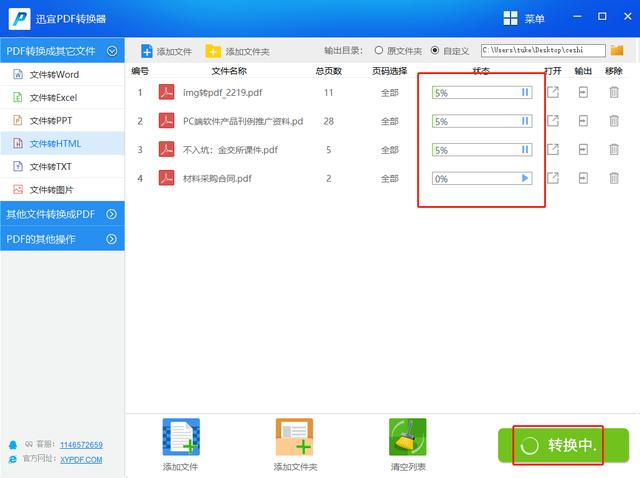Click the 添加文件夹 toolbar folder icon
The height and width of the screenshot is (478, 640).
pyautogui.click(x=213, y=51)
